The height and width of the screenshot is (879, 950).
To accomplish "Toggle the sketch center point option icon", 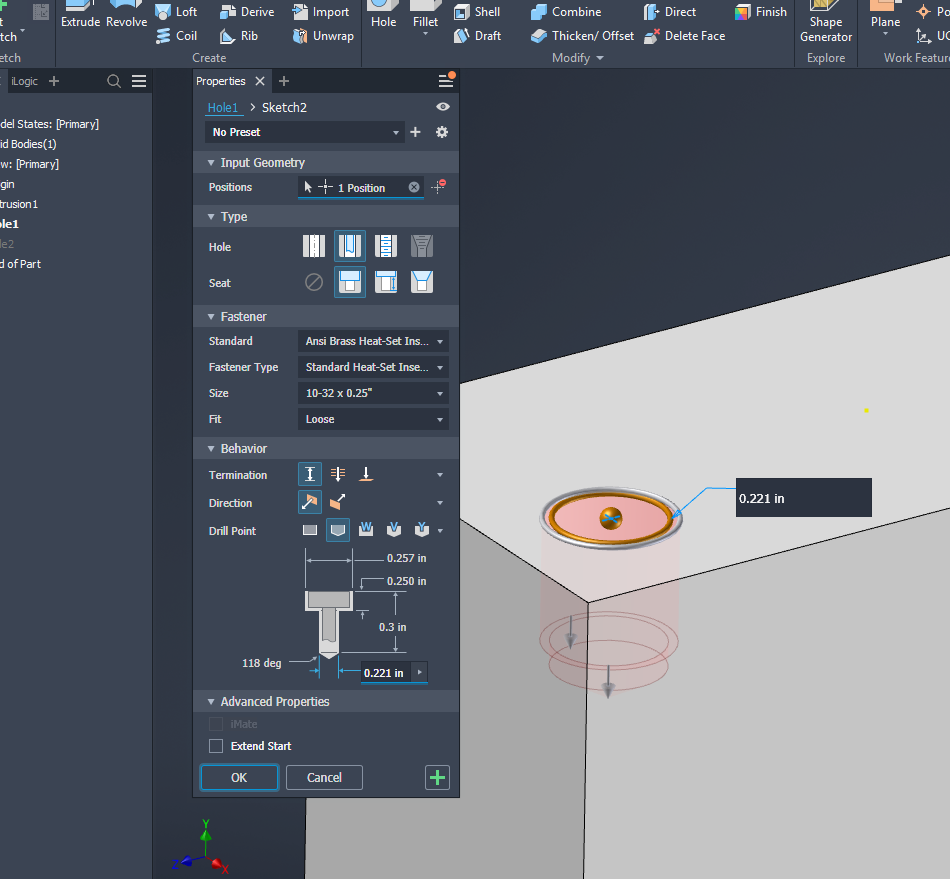I will 439,187.
